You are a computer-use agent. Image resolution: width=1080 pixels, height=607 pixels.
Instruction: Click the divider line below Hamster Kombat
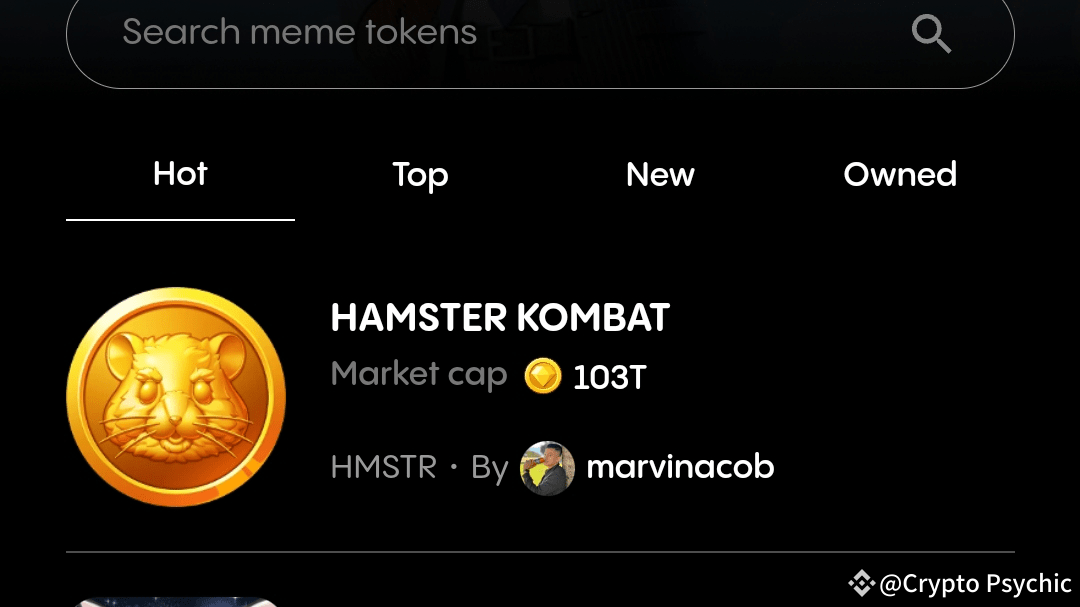coord(540,552)
